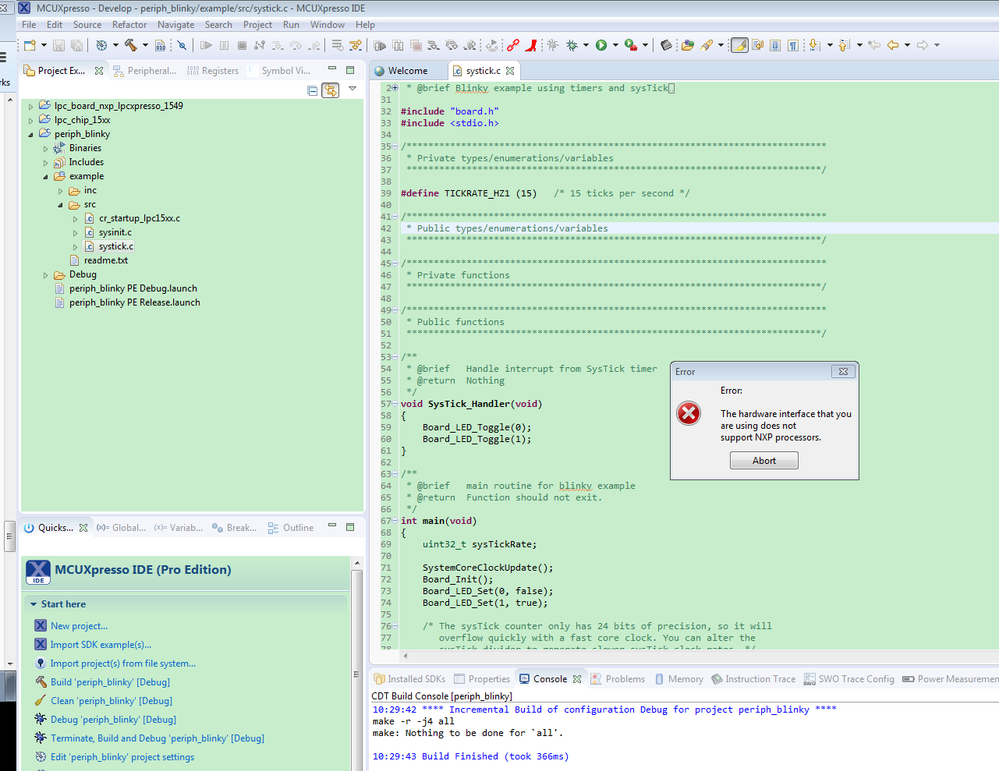This screenshot has width=999, height=771.
Task: Collapse the Start here section
Action: tap(34, 604)
